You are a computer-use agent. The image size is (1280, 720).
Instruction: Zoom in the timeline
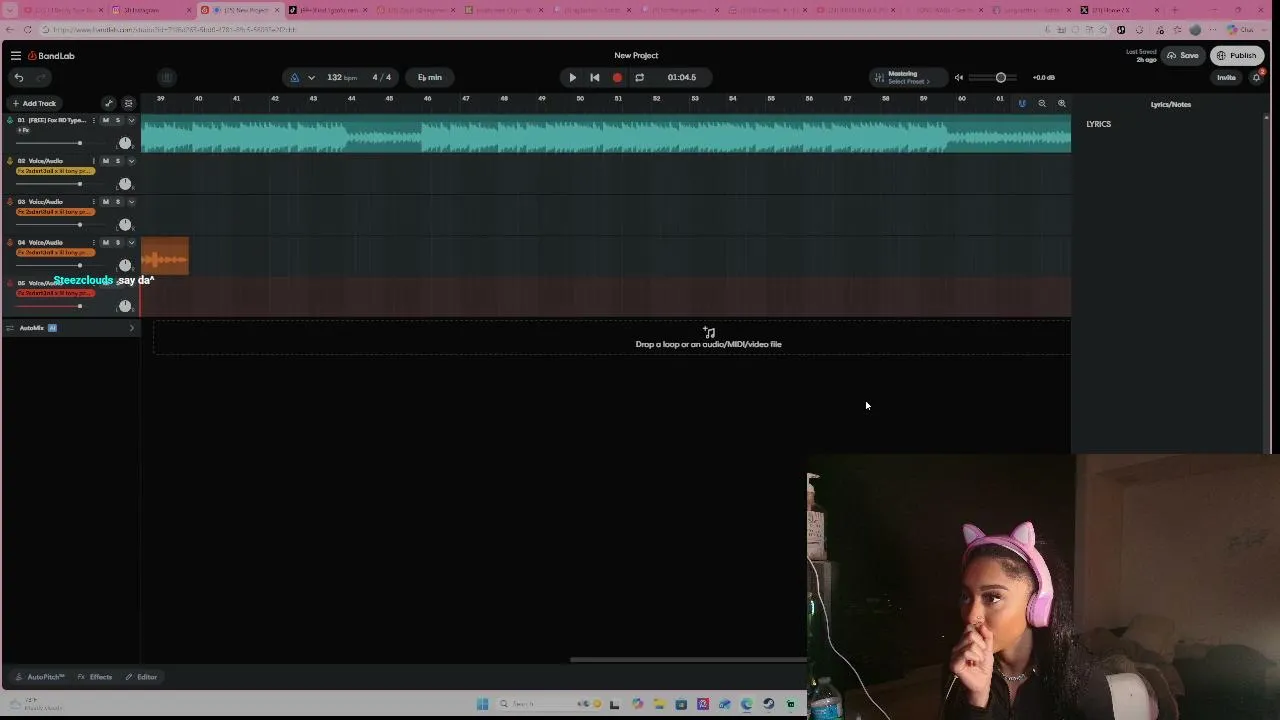pyautogui.click(x=1062, y=103)
